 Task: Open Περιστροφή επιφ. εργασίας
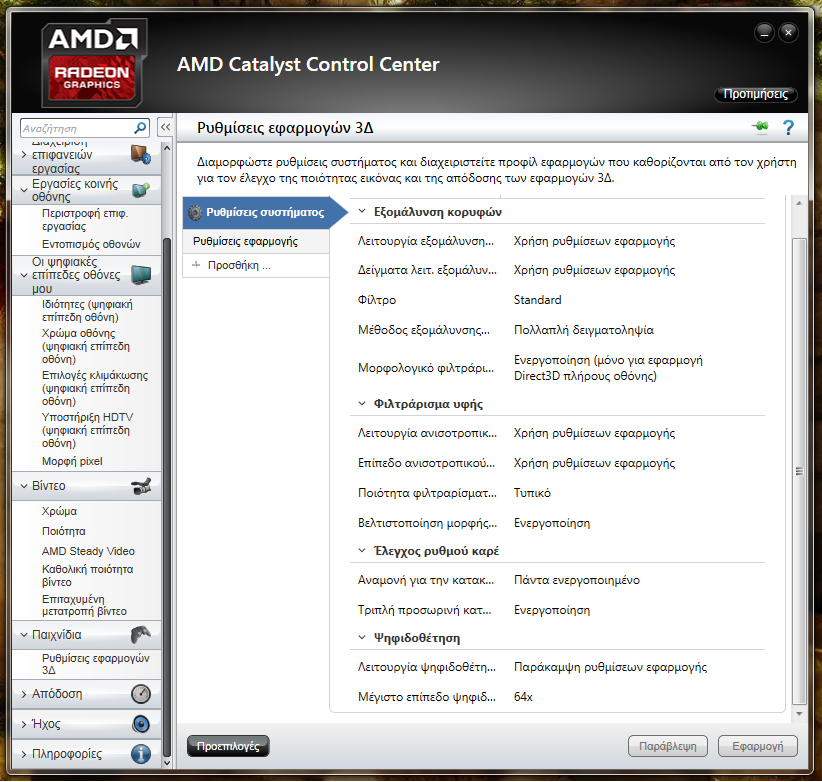pyautogui.click(x=85, y=220)
